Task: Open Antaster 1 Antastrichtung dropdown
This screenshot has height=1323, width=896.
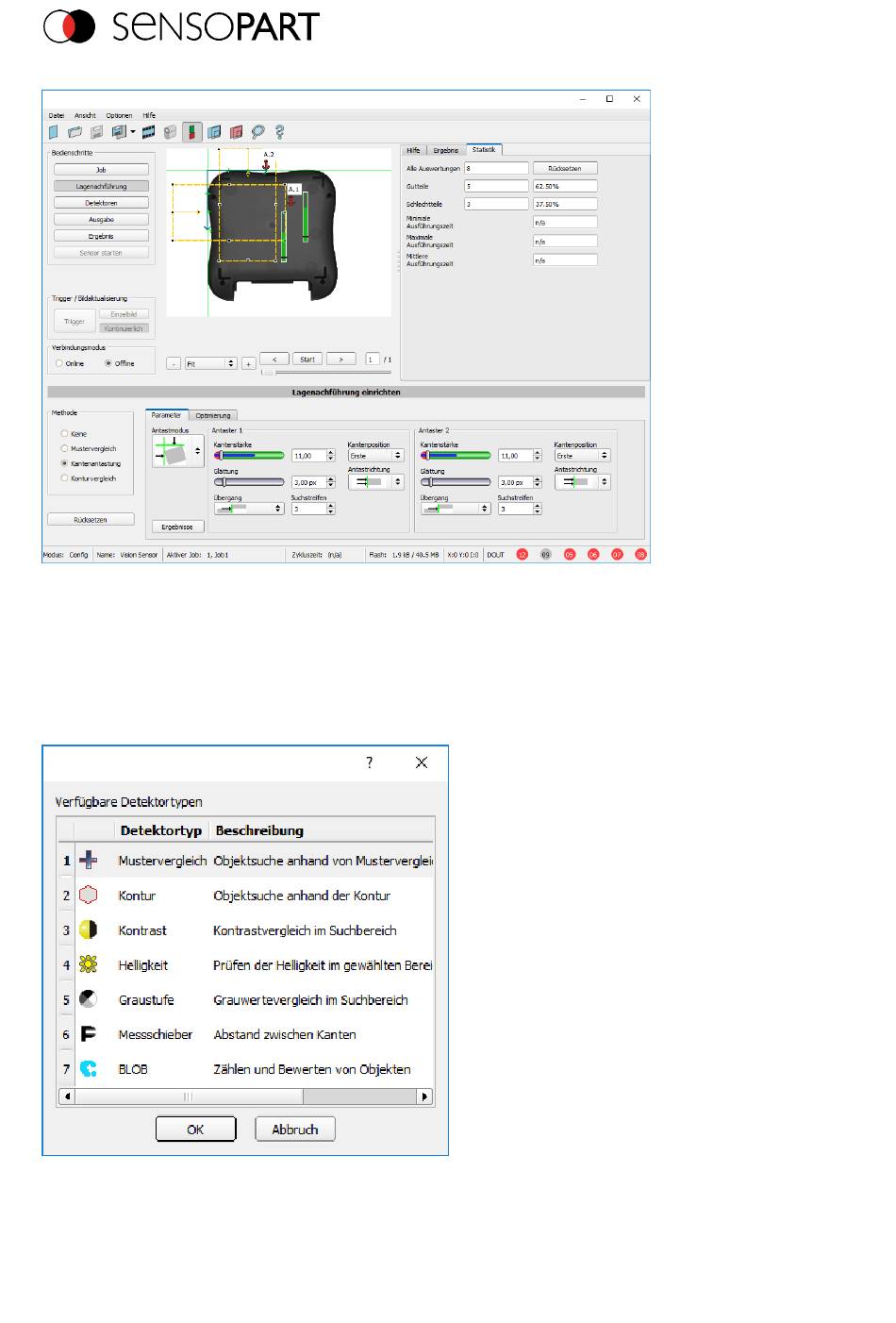Action: (375, 481)
